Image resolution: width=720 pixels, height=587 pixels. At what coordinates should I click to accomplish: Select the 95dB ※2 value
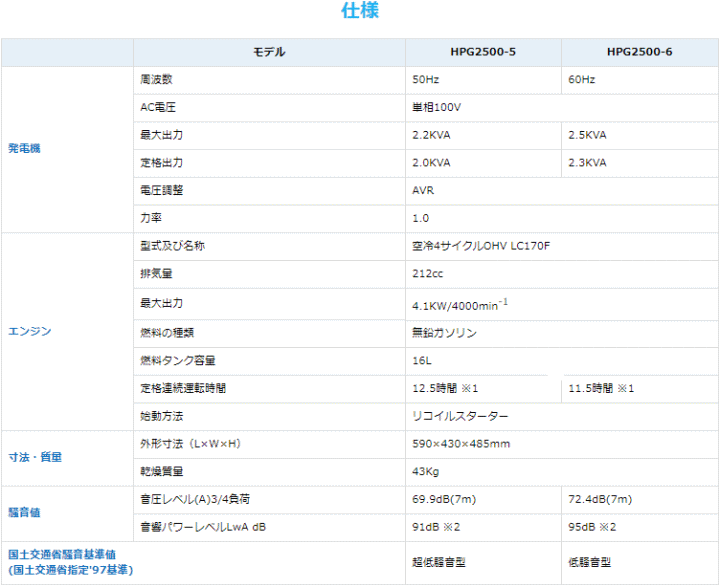pos(592,527)
